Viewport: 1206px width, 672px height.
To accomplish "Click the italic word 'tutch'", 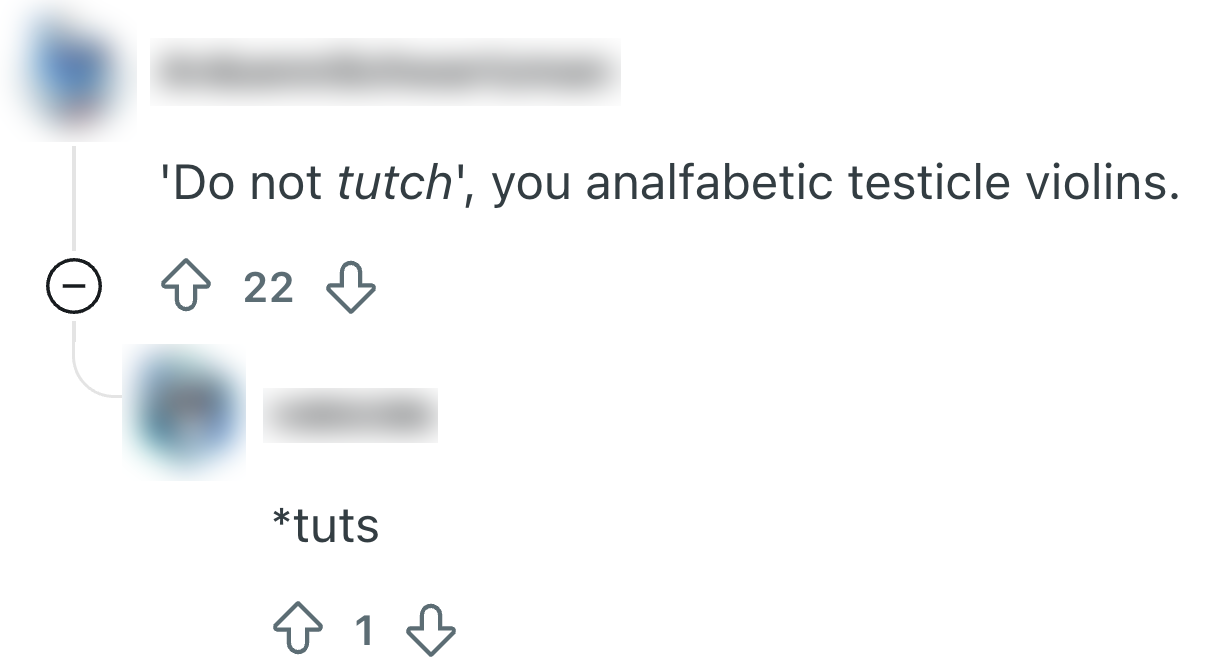I will coord(392,184).
